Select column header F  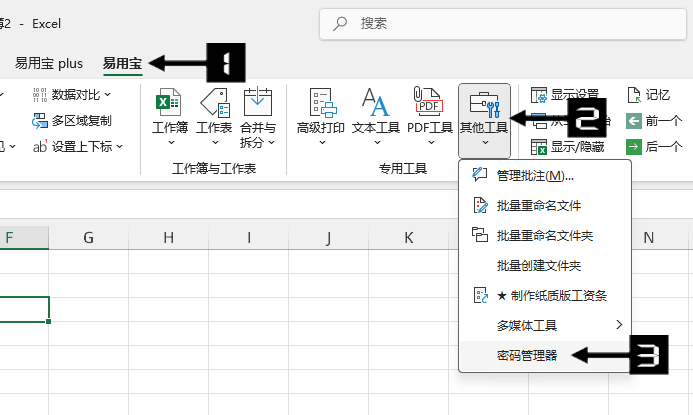point(24,238)
